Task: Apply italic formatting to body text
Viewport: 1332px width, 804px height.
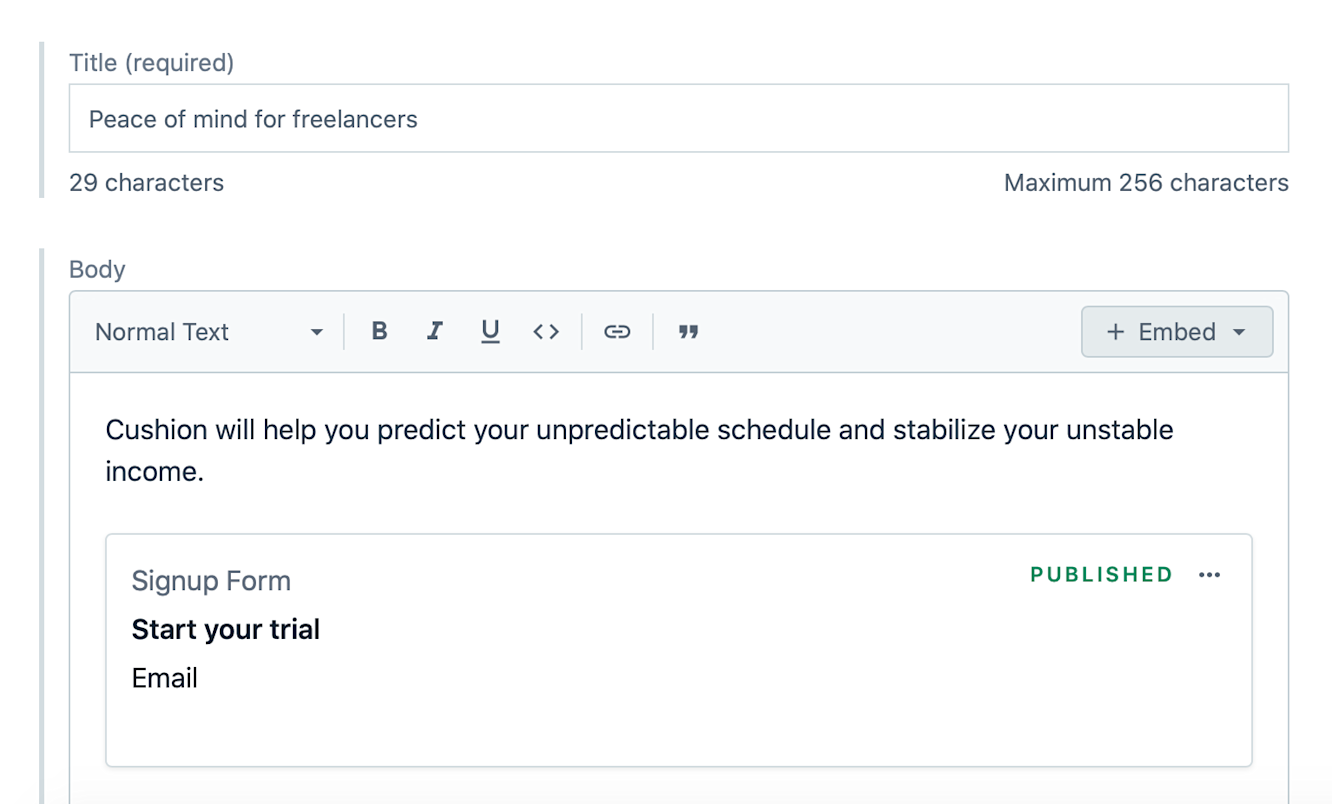Action: 434,332
